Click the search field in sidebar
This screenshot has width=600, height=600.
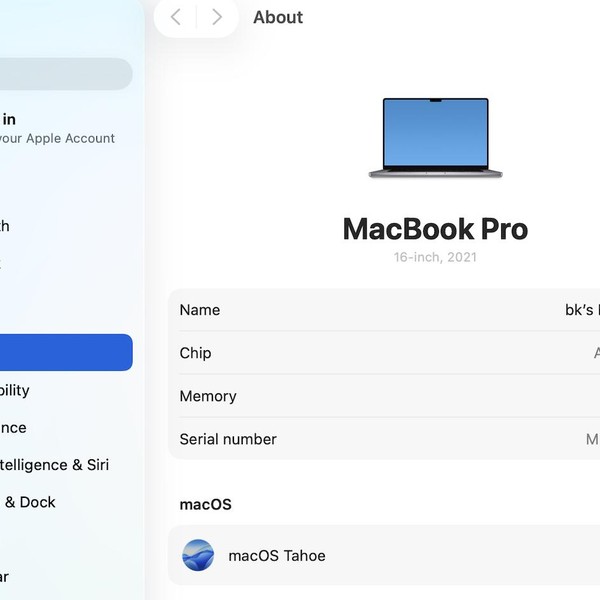66,74
